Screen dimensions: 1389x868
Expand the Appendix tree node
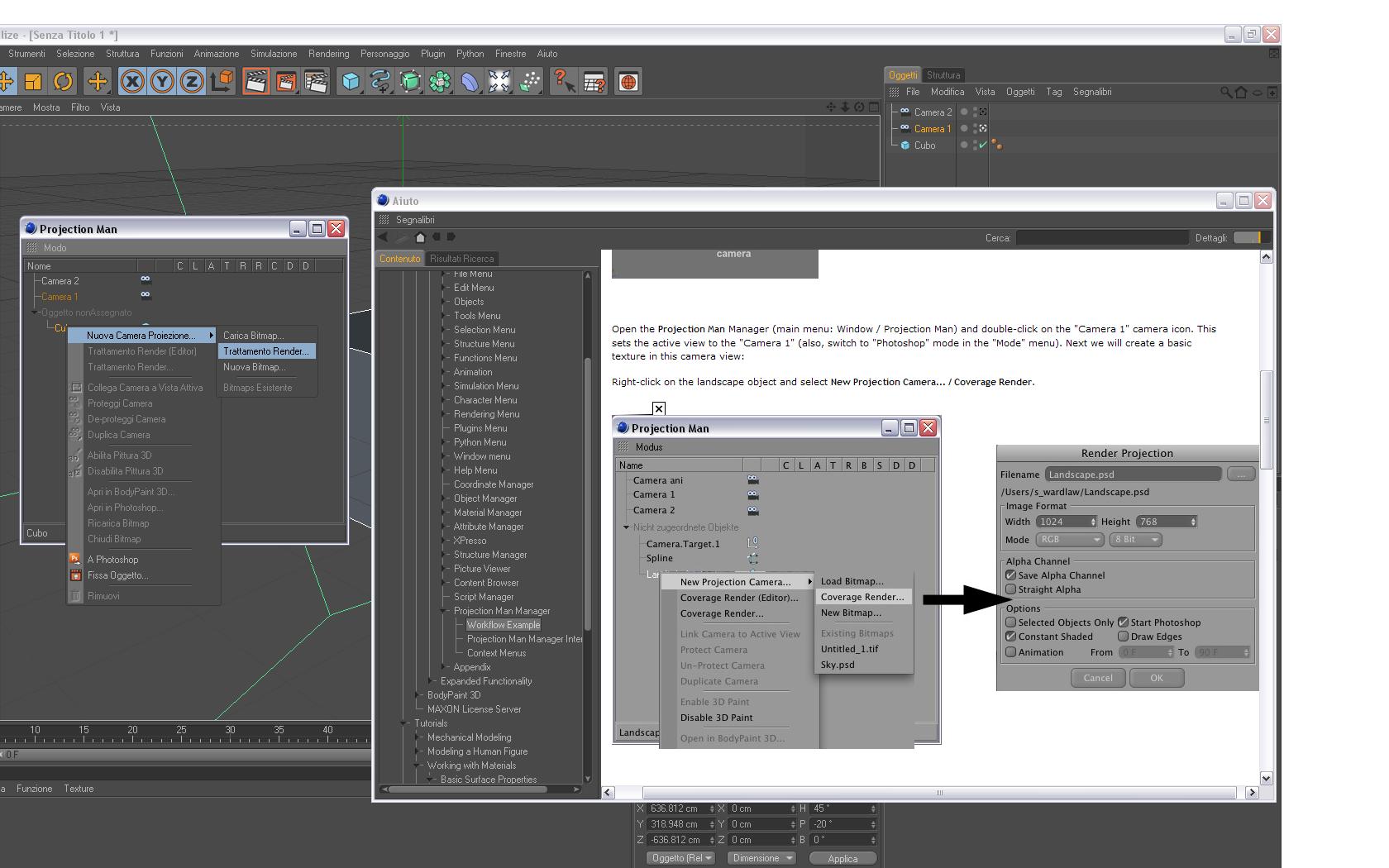click(x=445, y=667)
